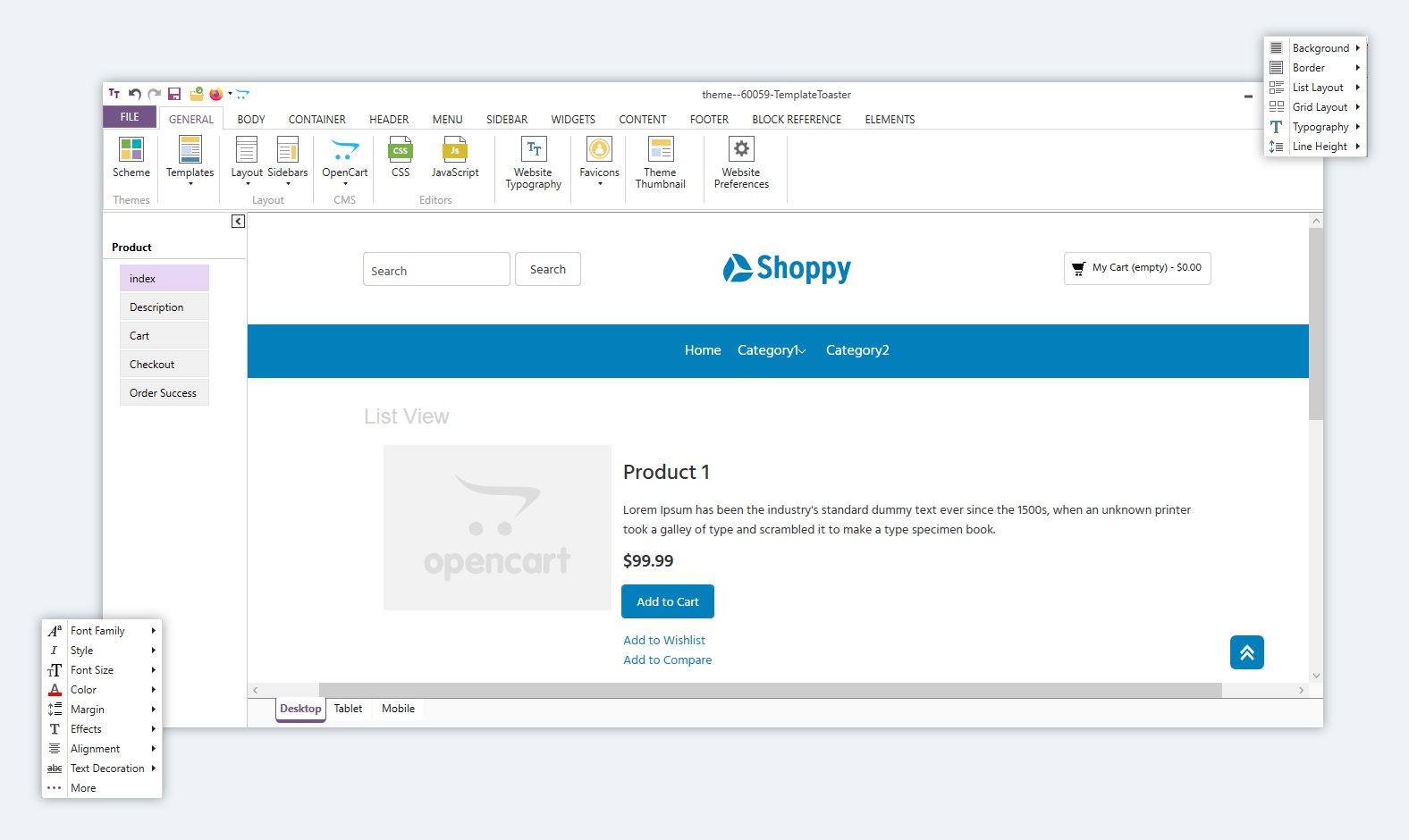Click the redo arrow in quick access toolbar
Screen dimensions: 1409x840
(x=155, y=94)
